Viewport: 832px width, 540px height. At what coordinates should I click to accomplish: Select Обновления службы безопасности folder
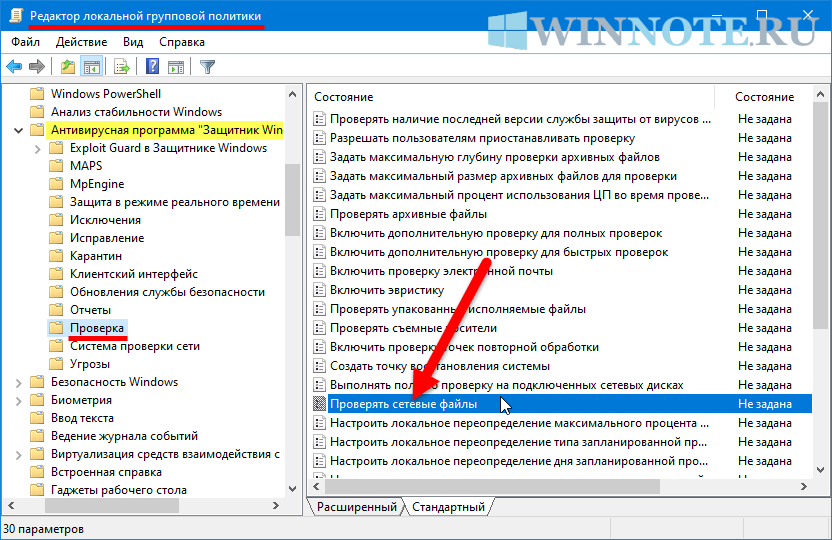[167, 292]
